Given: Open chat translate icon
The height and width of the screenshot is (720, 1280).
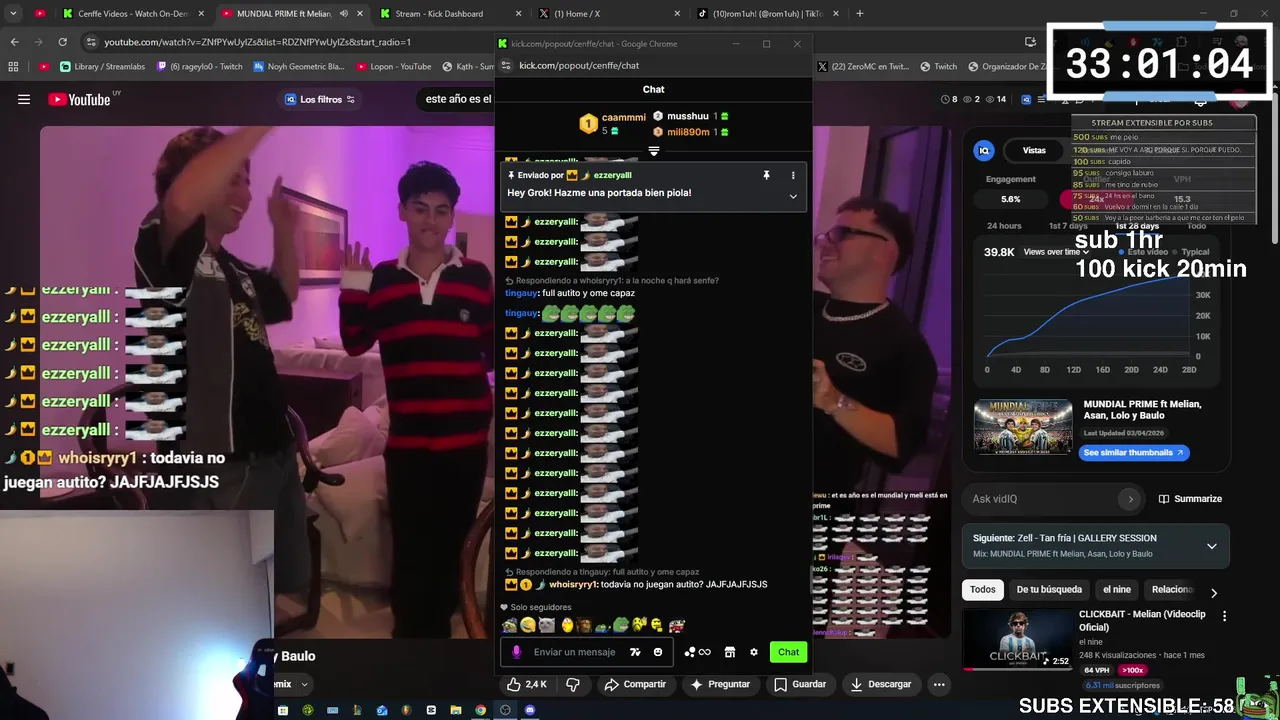Looking at the screenshot, I should click(635, 652).
